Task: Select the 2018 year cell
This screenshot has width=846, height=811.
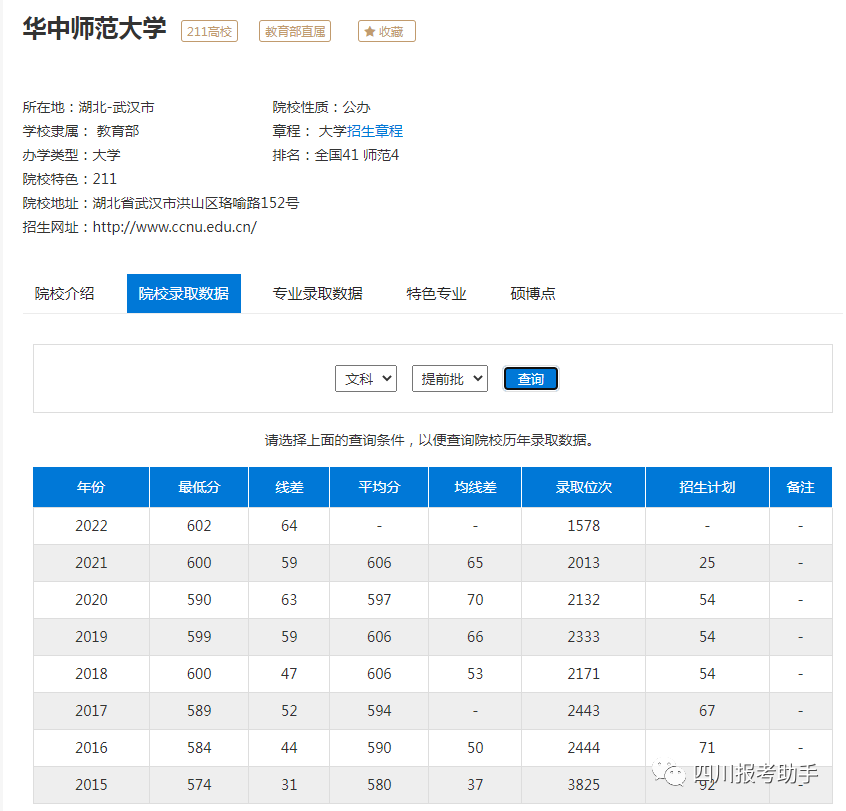Action: [x=91, y=673]
